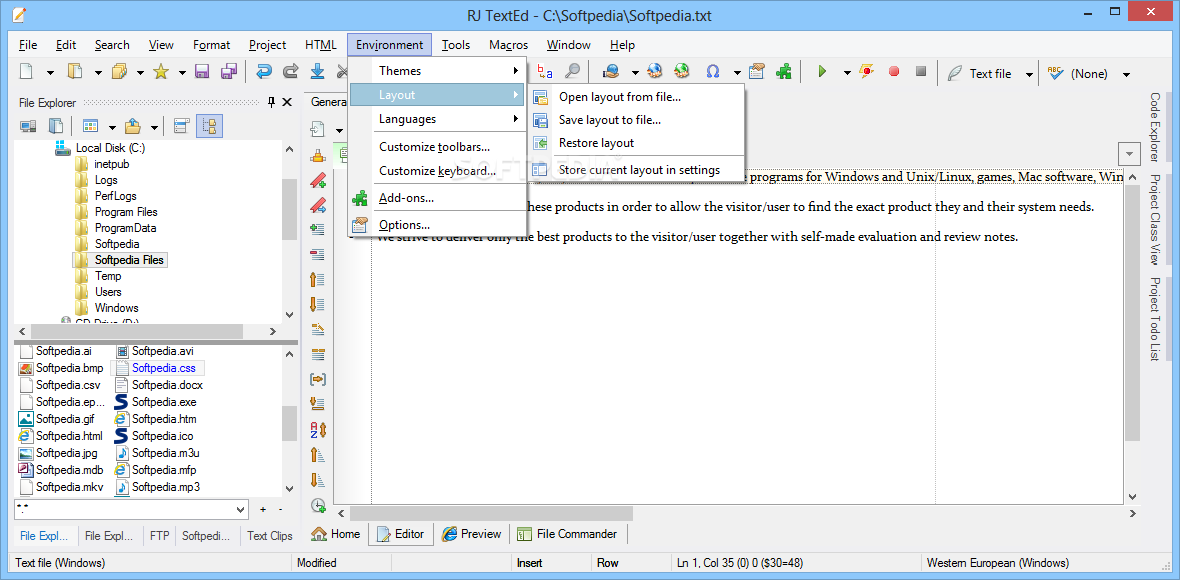Open the Macros menu
Image resolution: width=1180 pixels, height=580 pixels.
click(509, 44)
